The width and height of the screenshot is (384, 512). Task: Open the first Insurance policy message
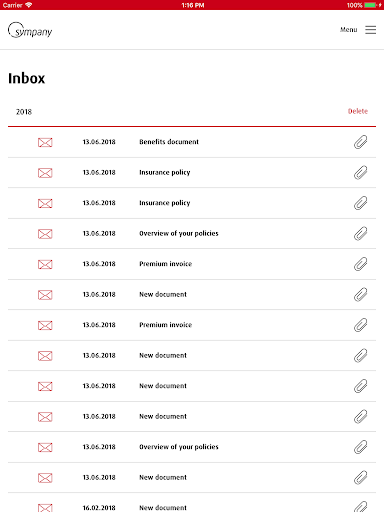click(192, 172)
